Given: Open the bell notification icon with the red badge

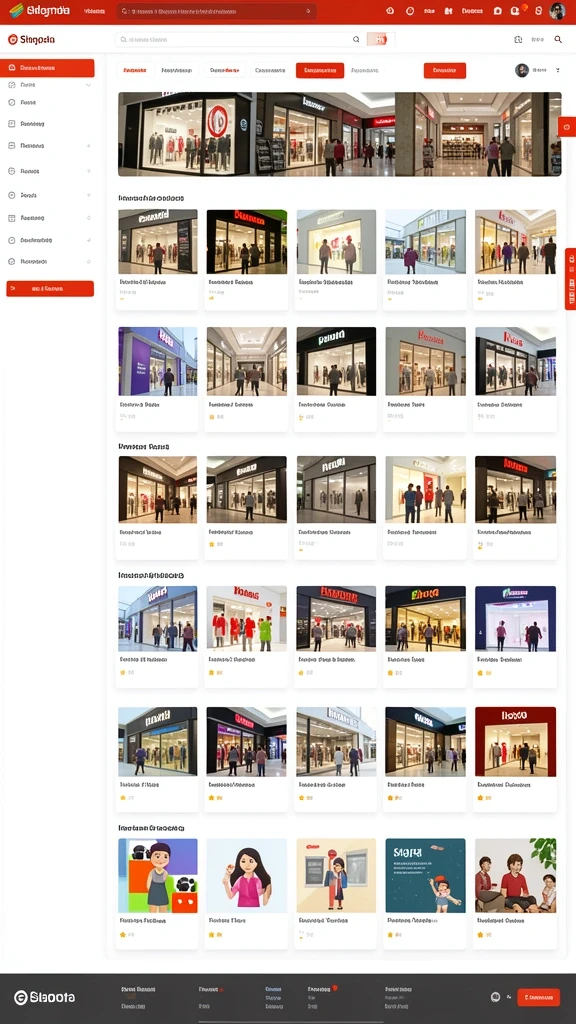Looking at the screenshot, I should coord(515,10).
